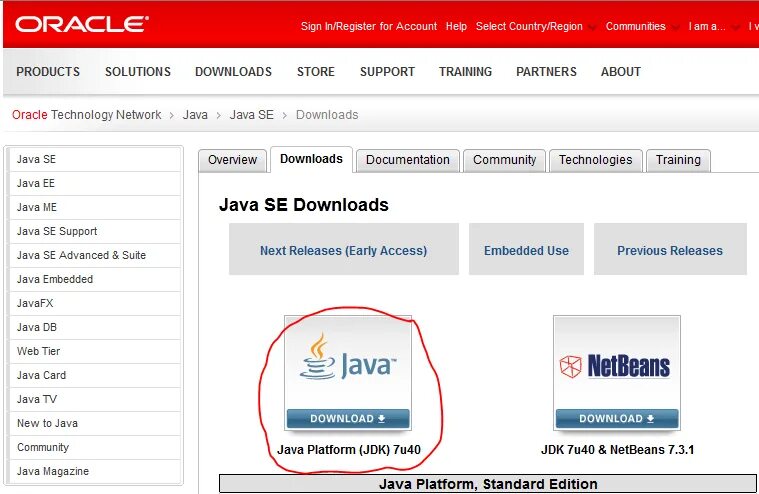759x494 pixels.
Task: Open the DOWNLOADS menu
Action: coord(233,72)
